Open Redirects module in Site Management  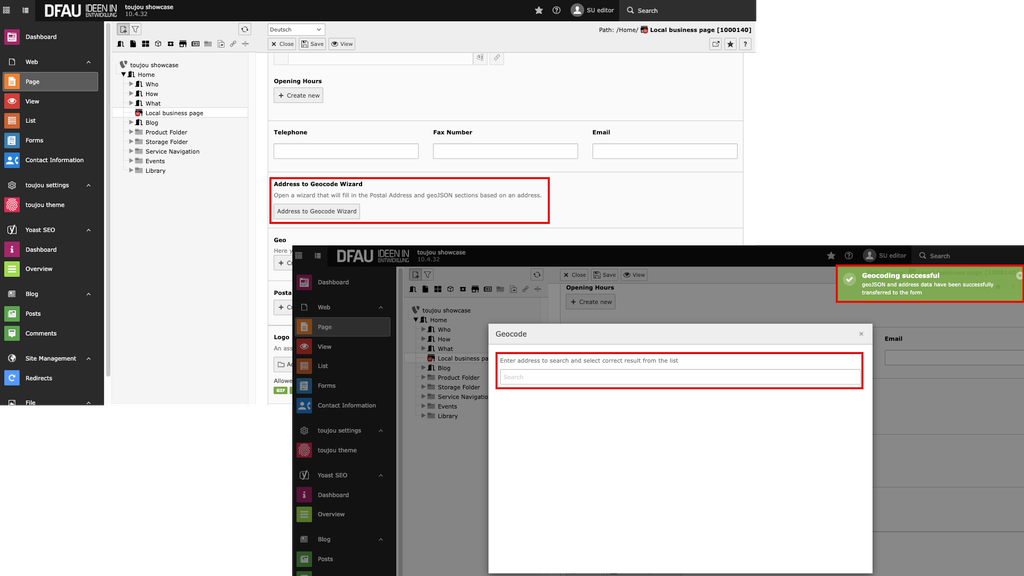point(38,378)
